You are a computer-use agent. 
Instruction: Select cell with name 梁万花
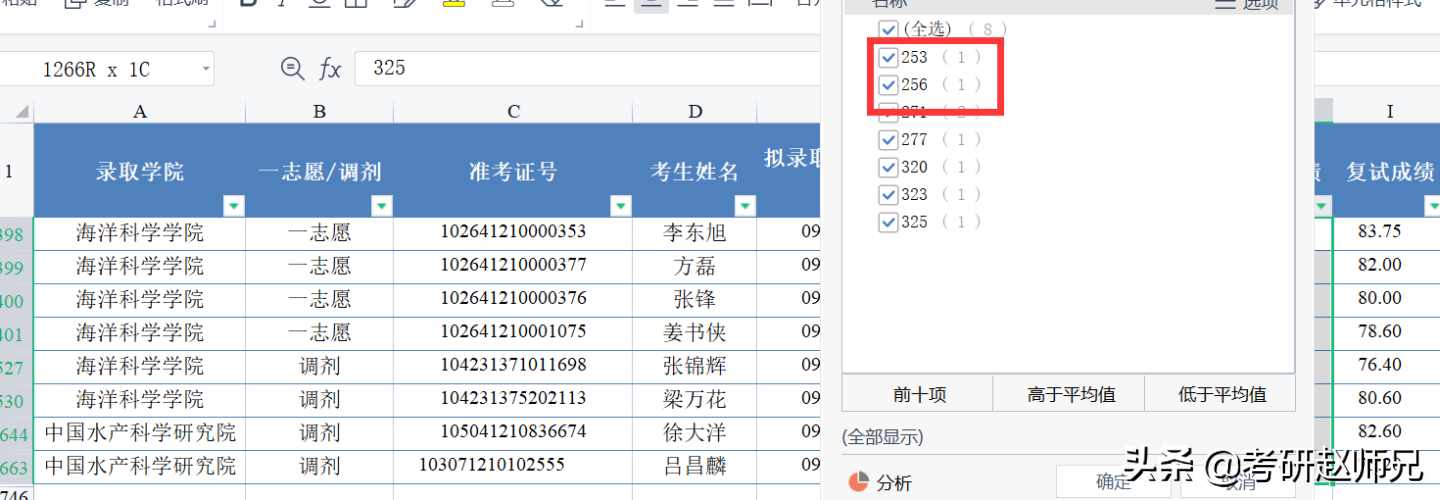[x=695, y=400]
